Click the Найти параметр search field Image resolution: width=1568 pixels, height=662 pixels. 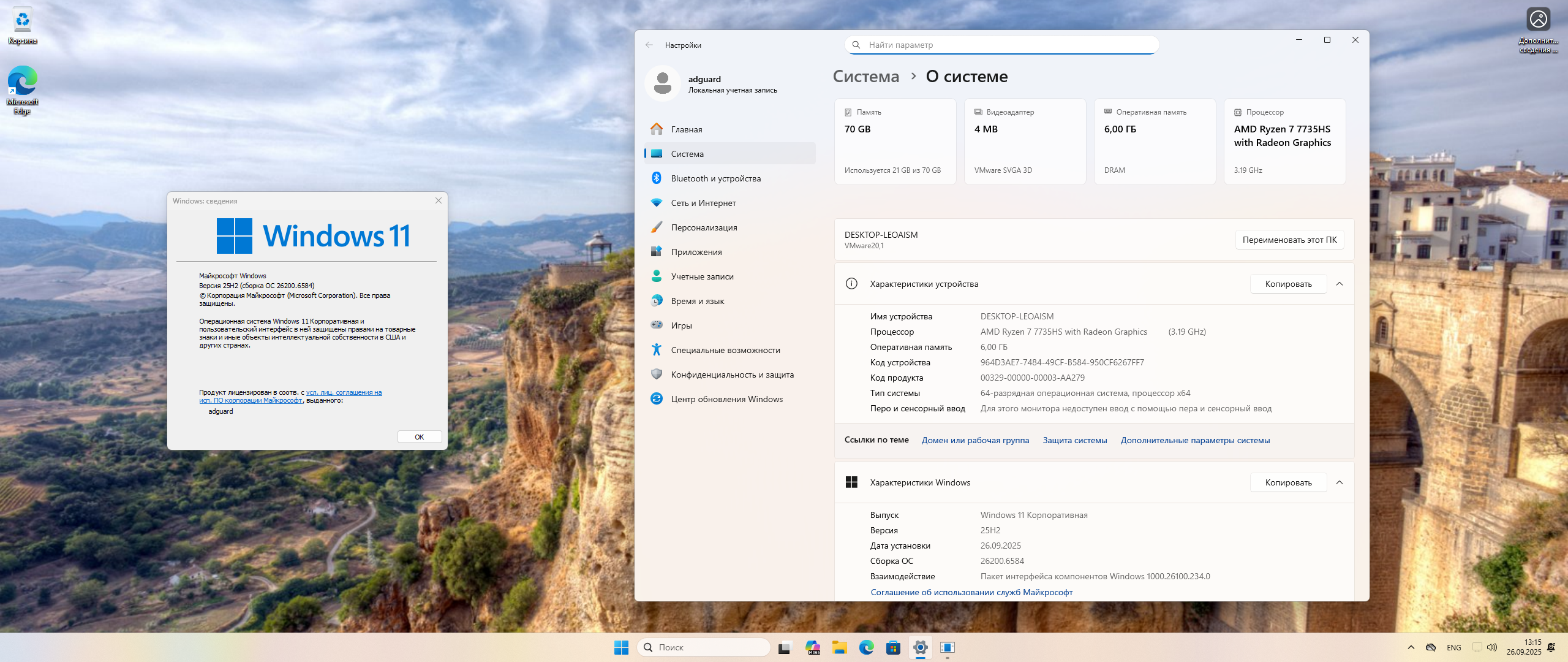(x=1005, y=45)
